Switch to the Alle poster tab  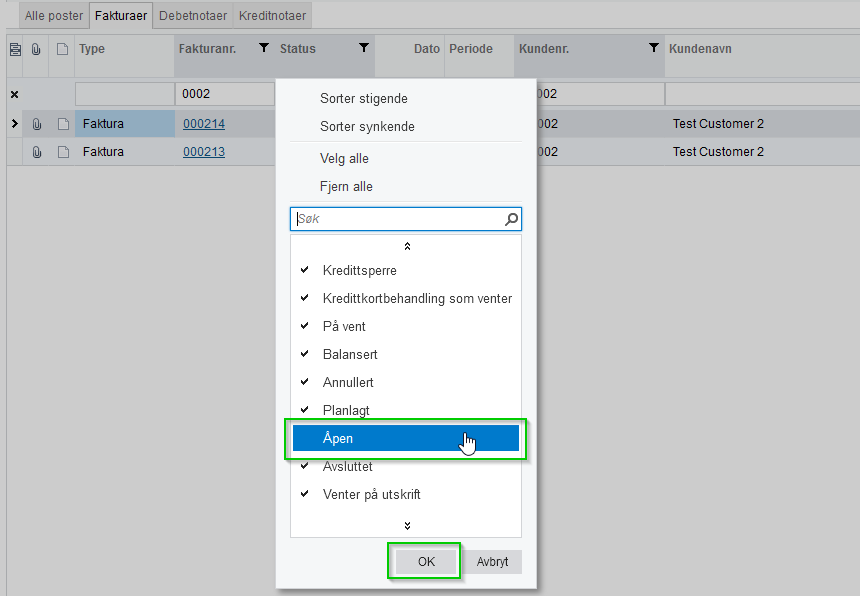click(54, 15)
